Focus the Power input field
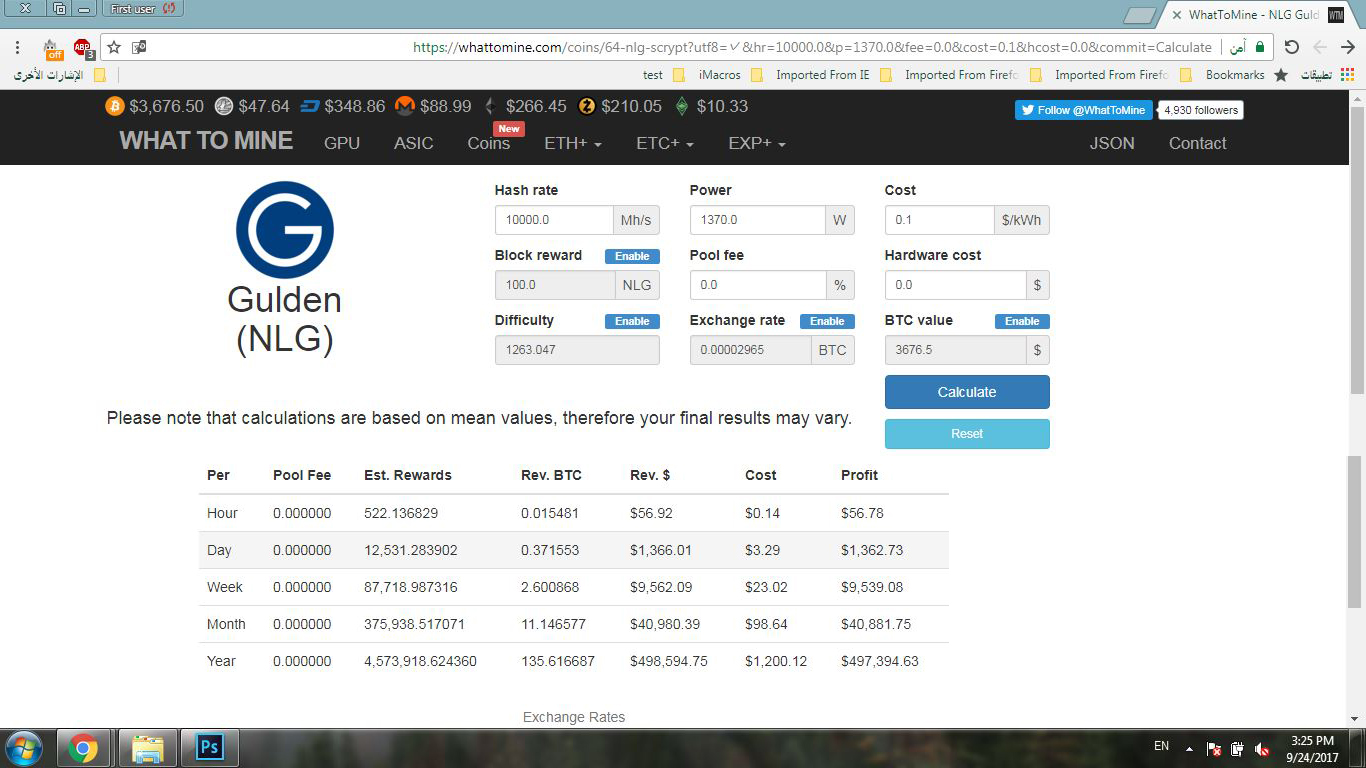 (757, 220)
